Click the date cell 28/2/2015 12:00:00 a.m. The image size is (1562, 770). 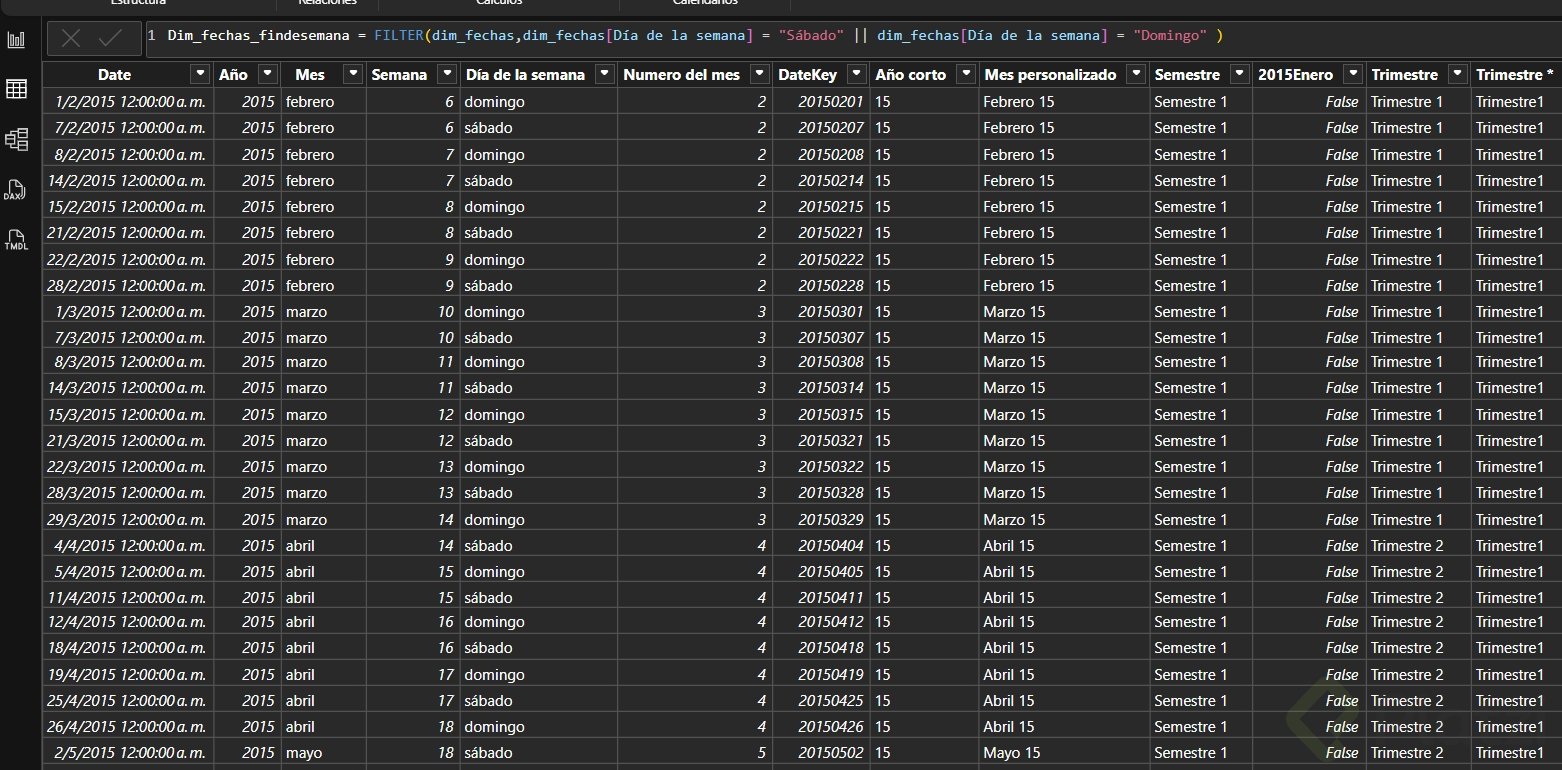point(127,285)
